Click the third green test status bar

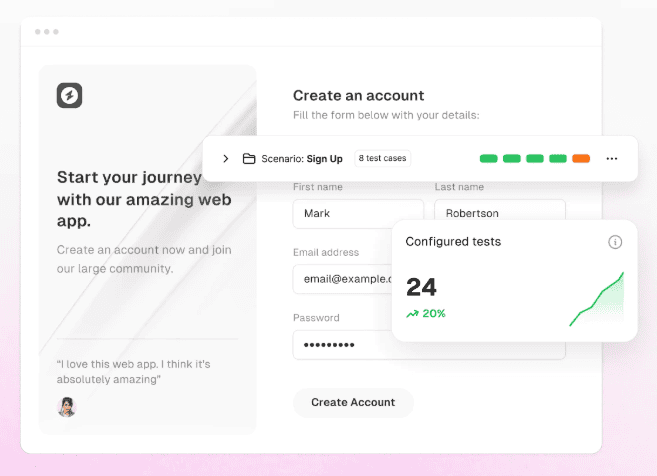point(535,159)
